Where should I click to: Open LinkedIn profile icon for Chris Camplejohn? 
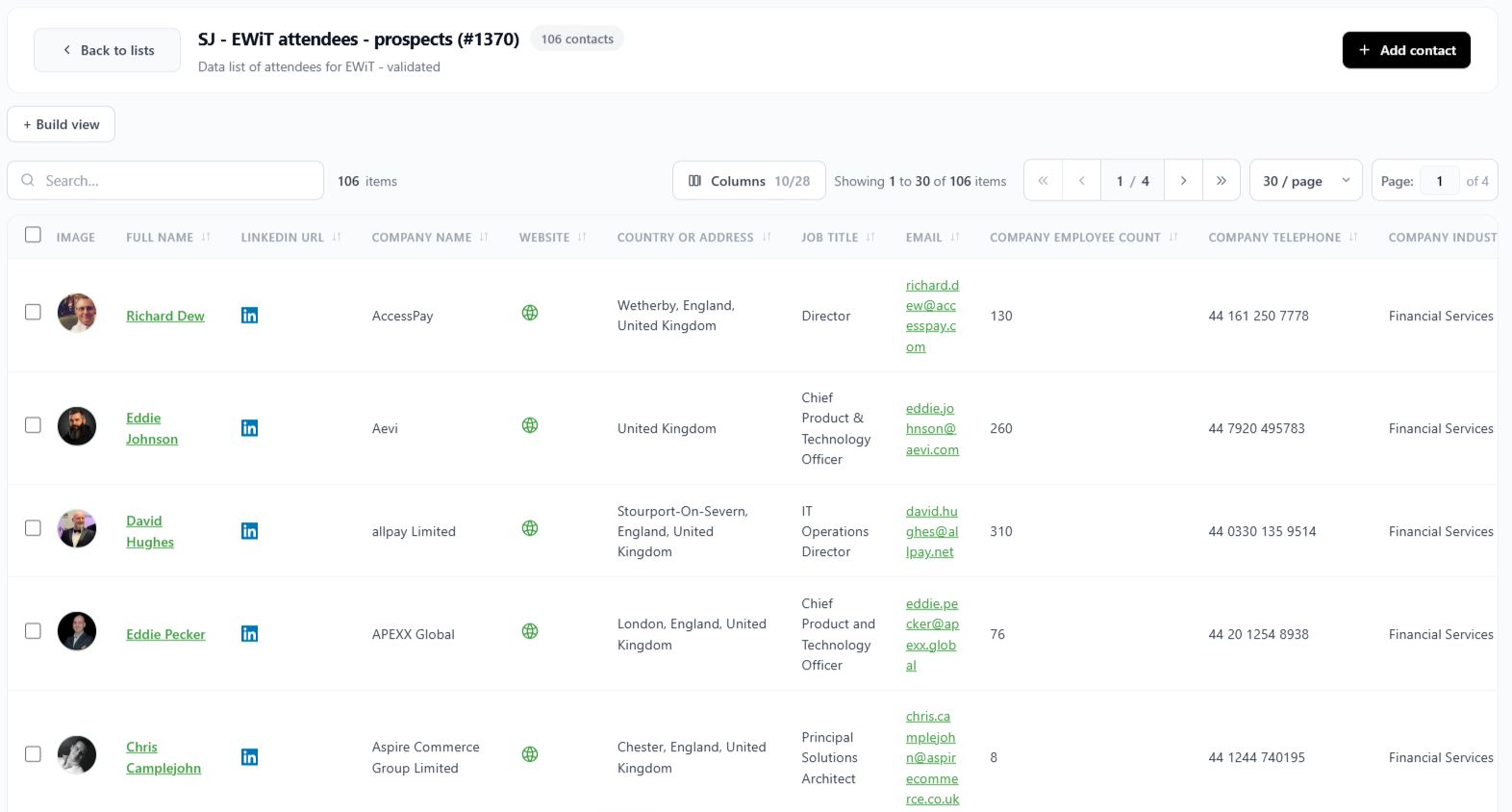(249, 757)
